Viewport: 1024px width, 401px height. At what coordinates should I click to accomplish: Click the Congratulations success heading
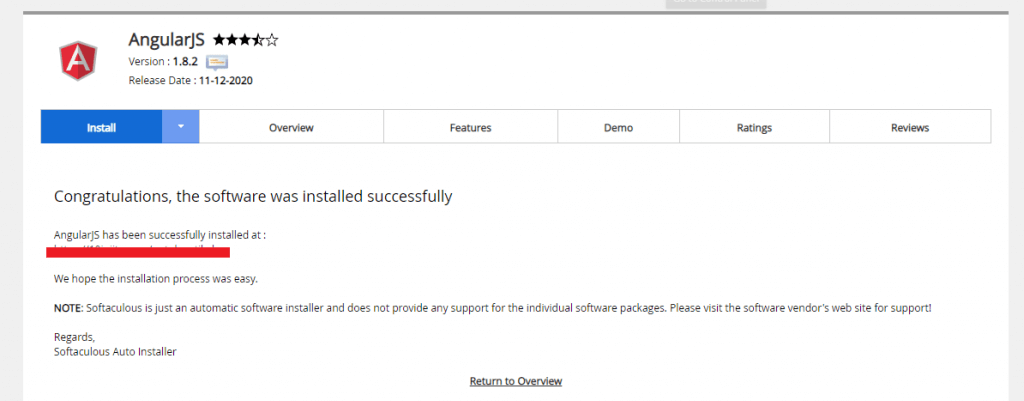coord(253,197)
